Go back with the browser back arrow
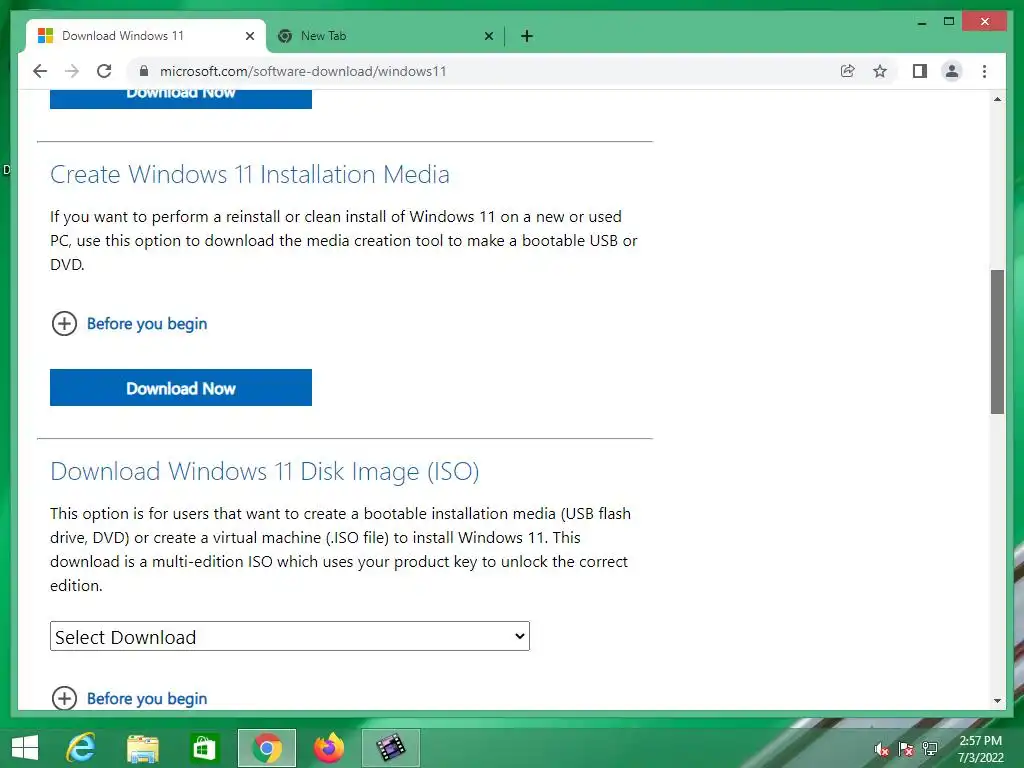The image size is (1024, 768). click(40, 71)
